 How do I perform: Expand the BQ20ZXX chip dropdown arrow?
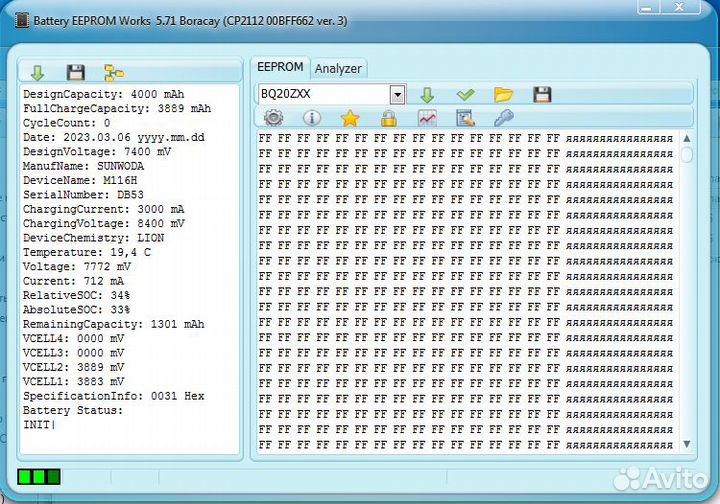click(x=397, y=94)
